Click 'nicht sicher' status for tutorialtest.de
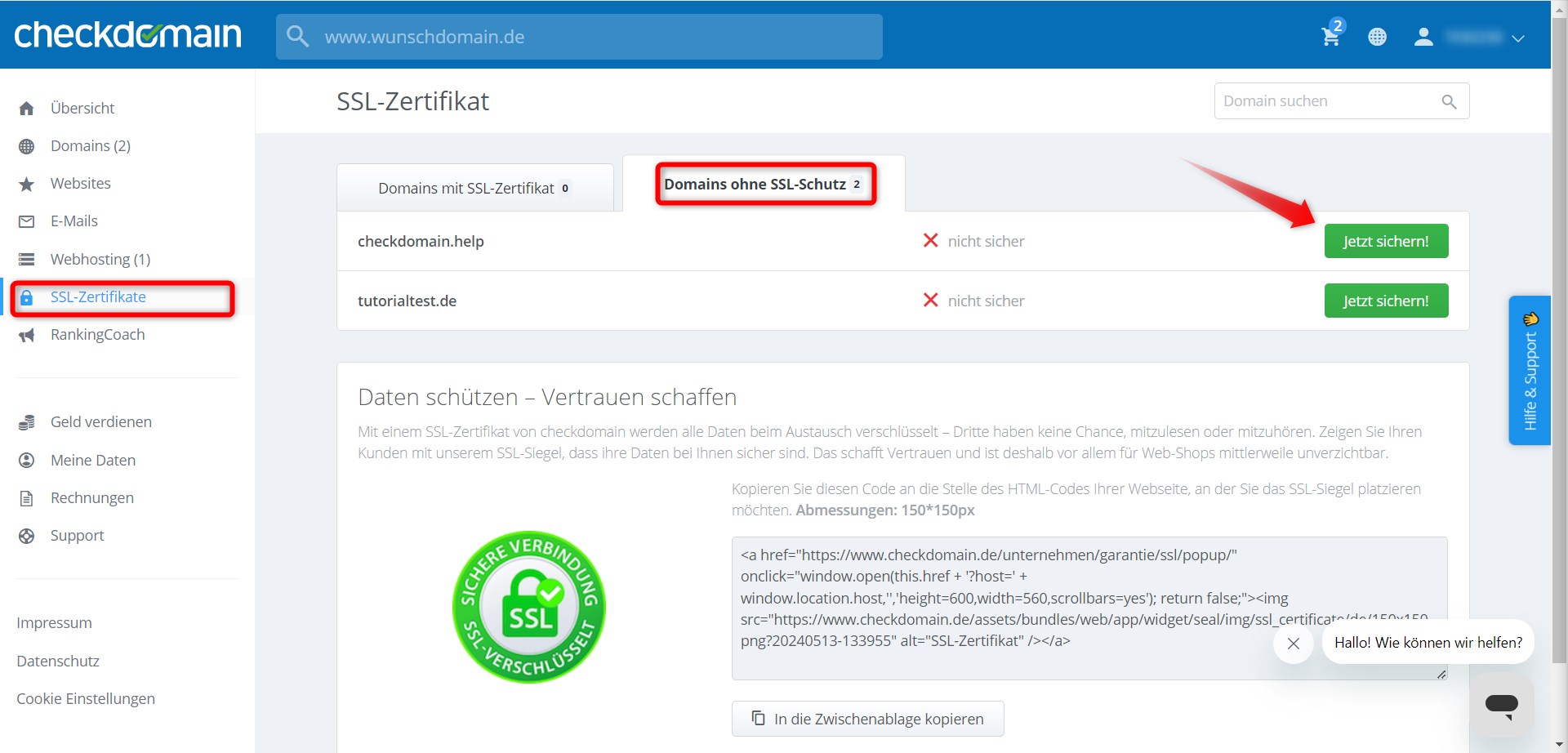This screenshot has width=1568, height=753. 986,301
